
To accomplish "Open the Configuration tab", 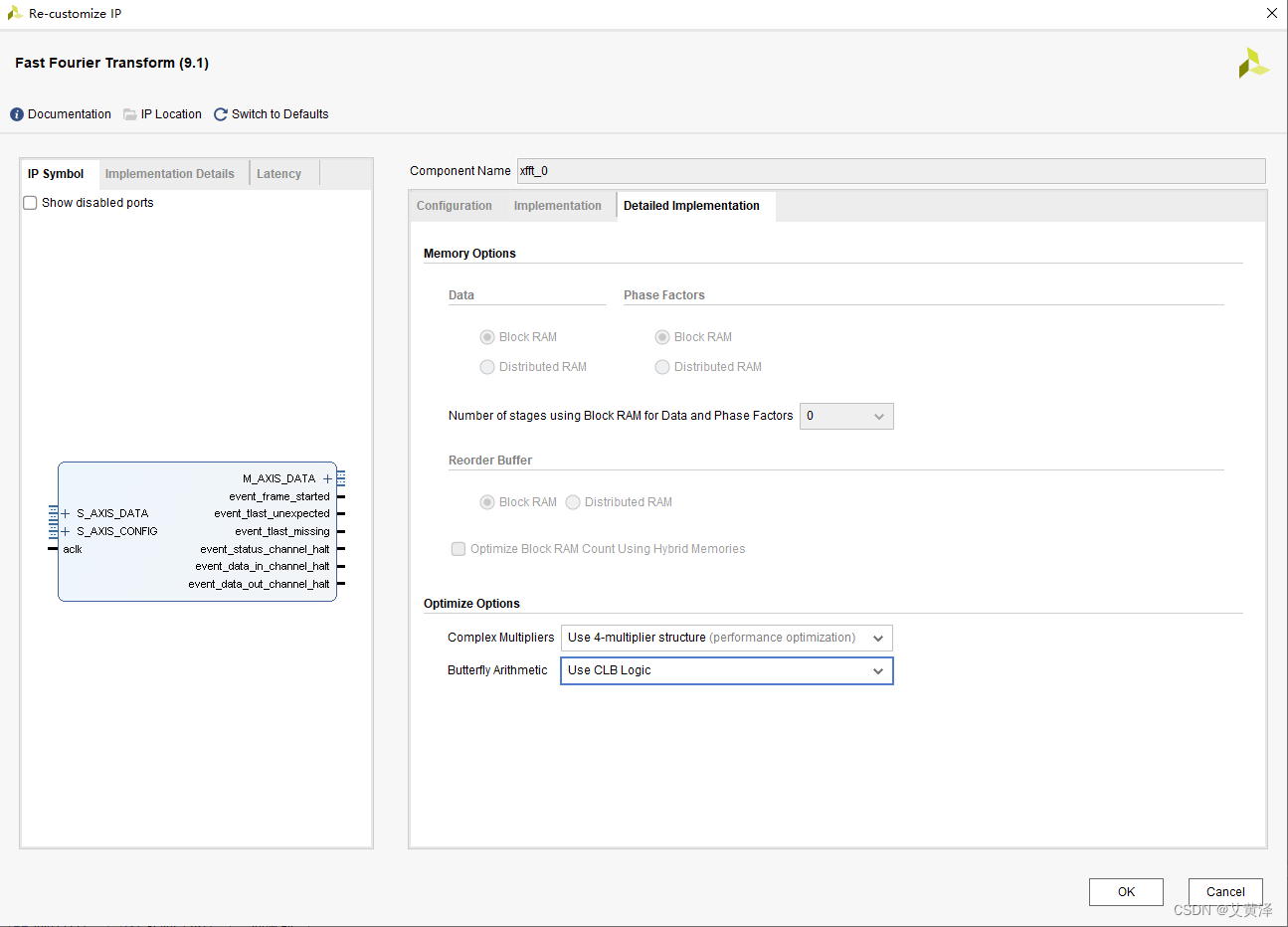I will (455, 206).
